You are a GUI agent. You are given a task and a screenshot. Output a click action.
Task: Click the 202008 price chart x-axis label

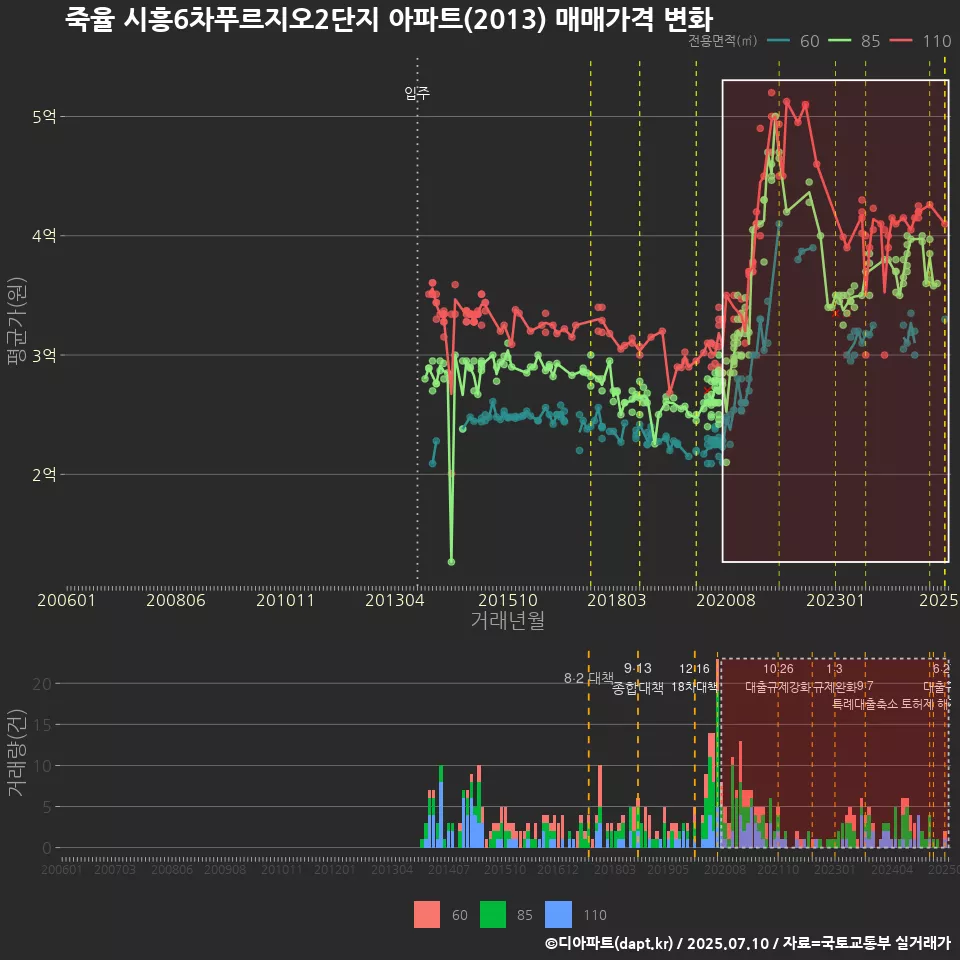coord(726,600)
